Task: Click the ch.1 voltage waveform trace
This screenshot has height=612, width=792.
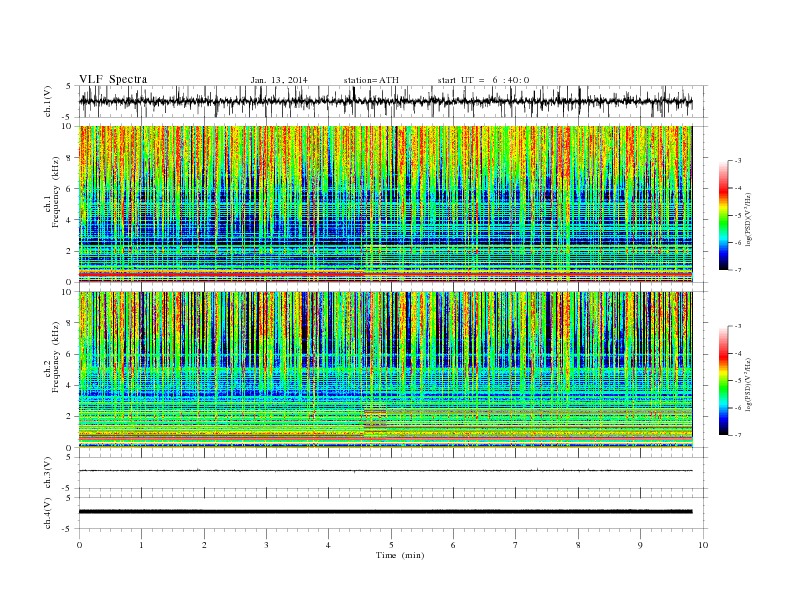Action: 385,101
